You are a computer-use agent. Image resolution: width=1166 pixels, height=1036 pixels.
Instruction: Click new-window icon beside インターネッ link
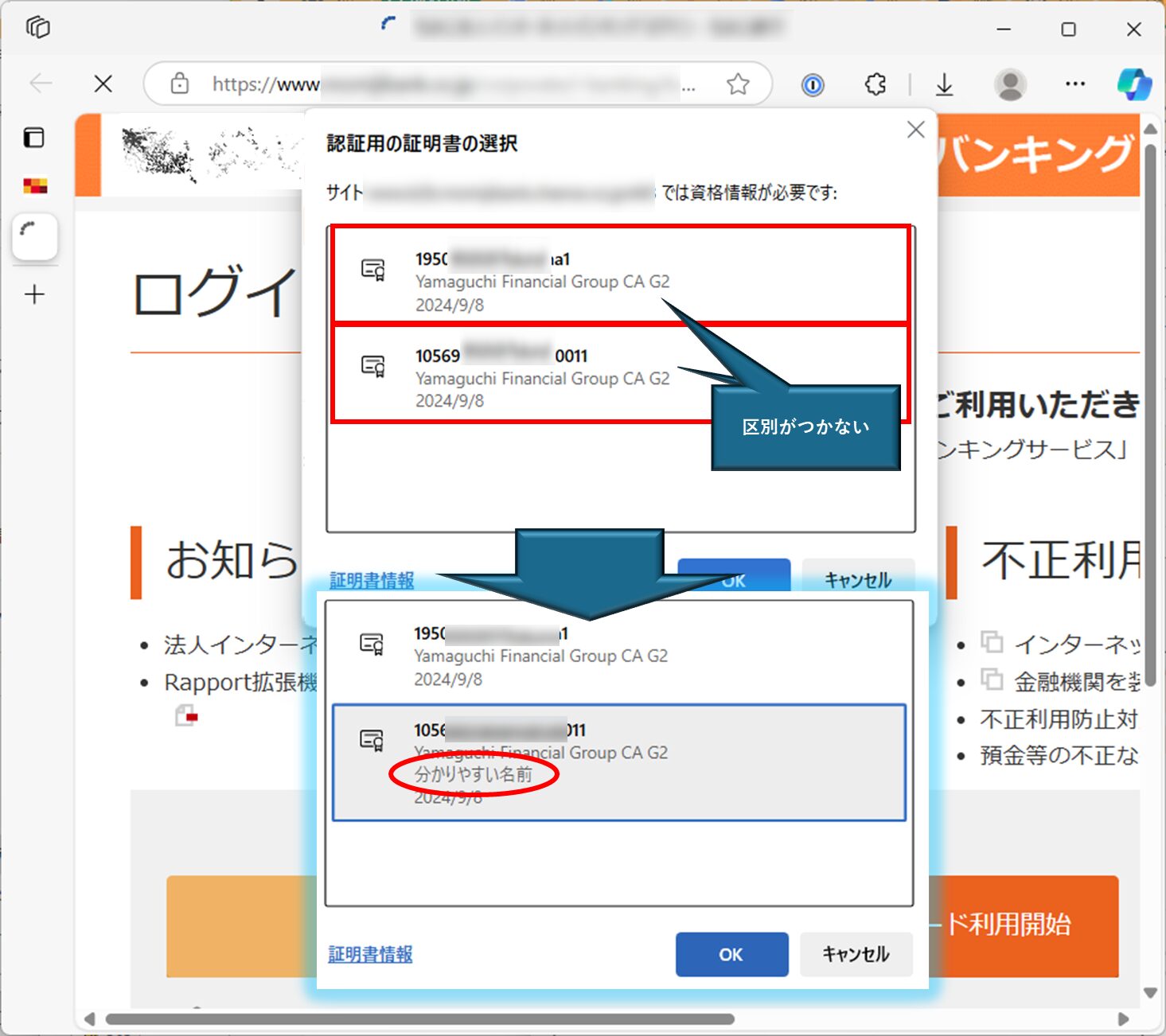992,641
